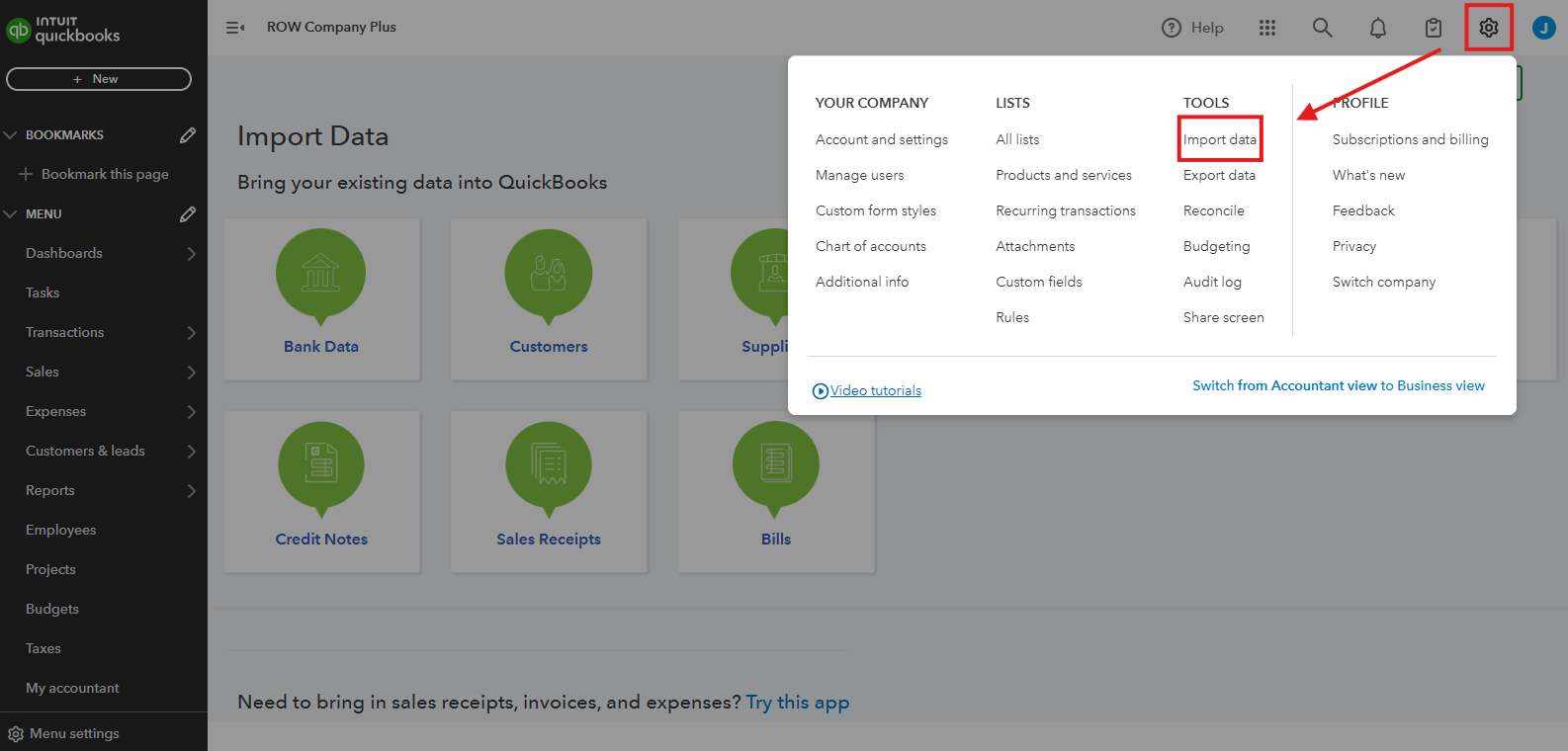The width and height of the screenshot is (1568, 751).
Task: Click the notifications bell icon
Action: [x=1377, y=28]
